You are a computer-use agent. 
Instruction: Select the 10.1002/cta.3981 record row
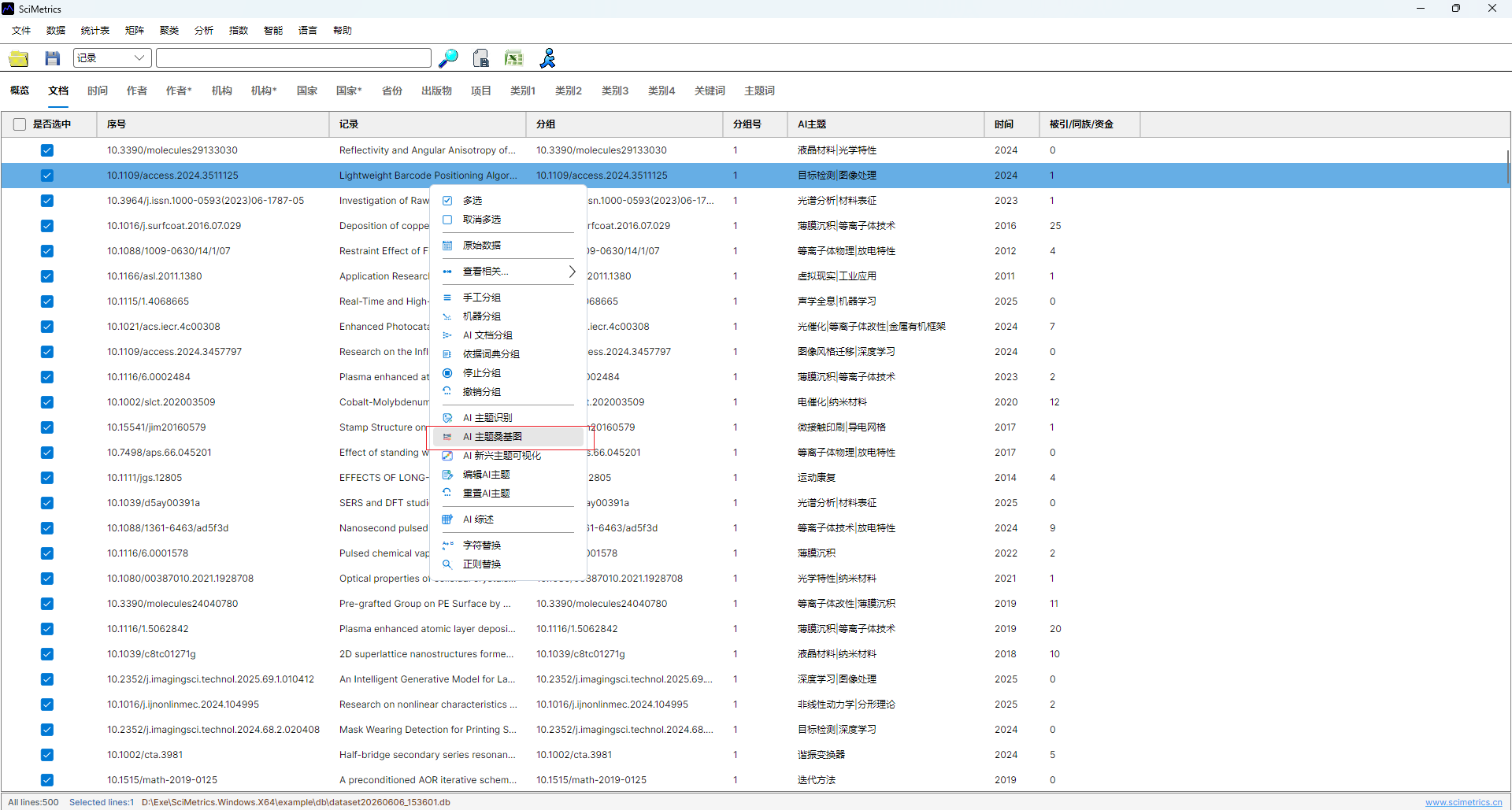[754, 755]
